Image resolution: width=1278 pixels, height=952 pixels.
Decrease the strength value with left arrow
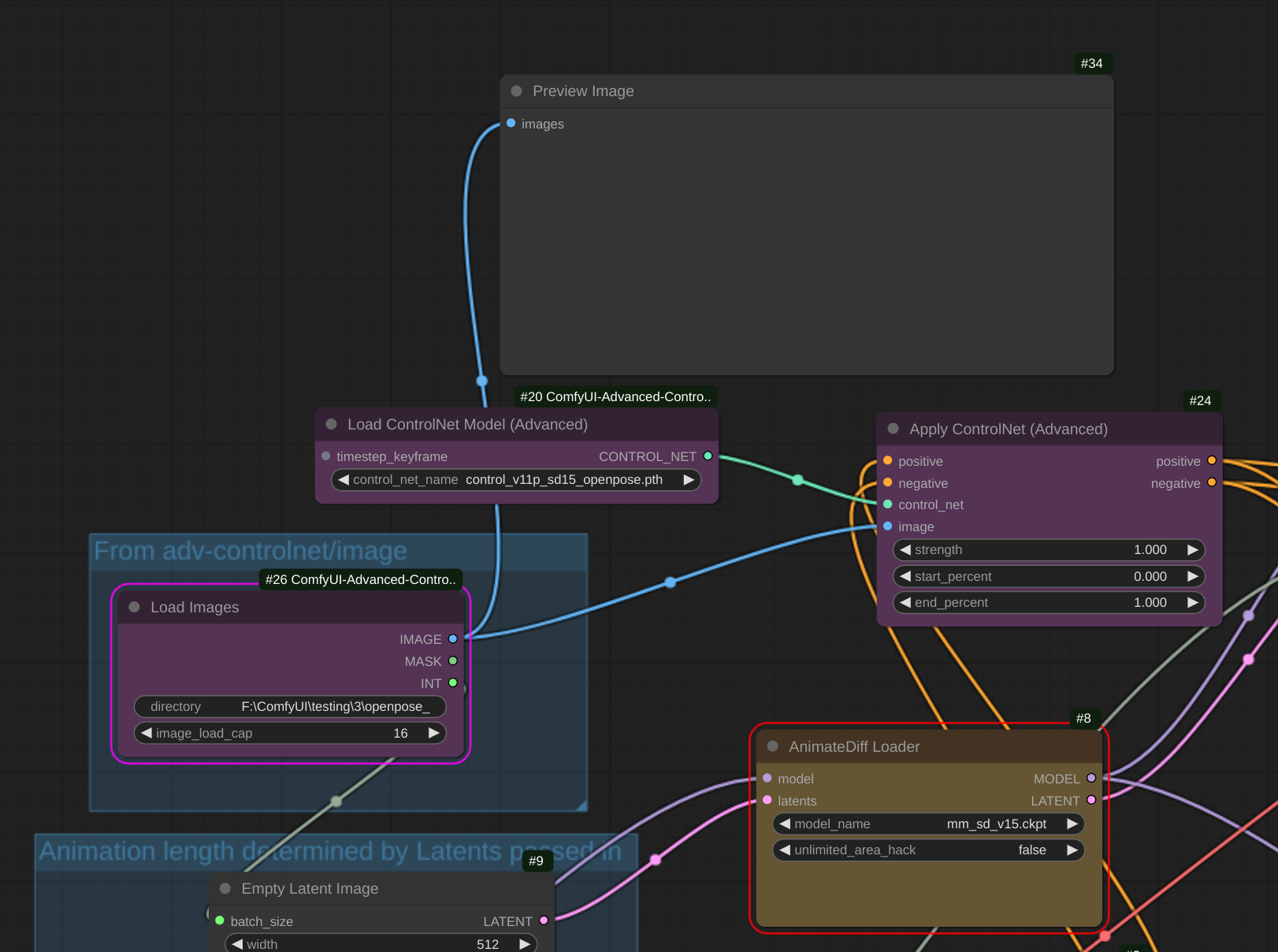pos(904,550)
